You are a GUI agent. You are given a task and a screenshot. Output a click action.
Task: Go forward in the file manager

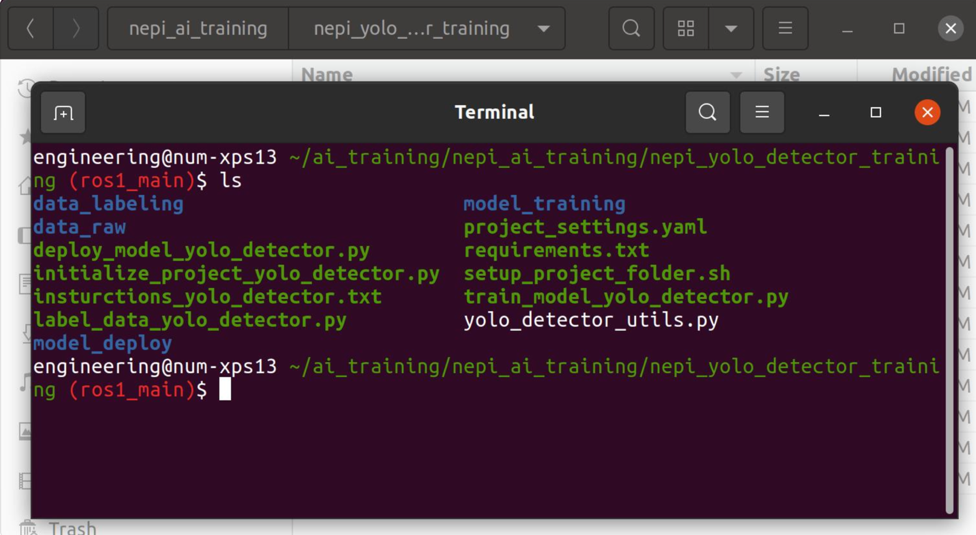click(x=76, y=29)
